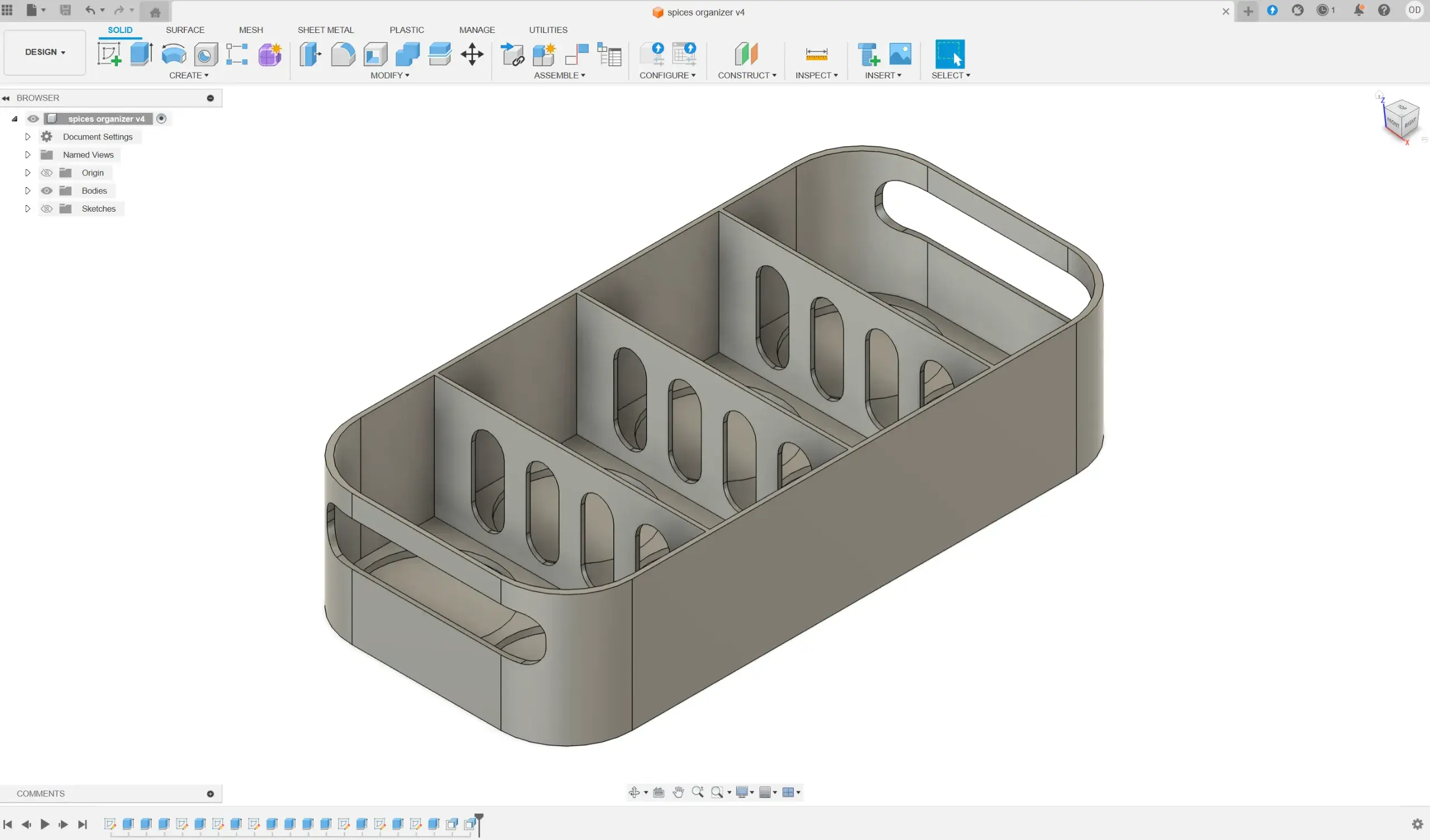Open the CONSTRUCT dropdown menu
The height and width of the screenshot is (840, 1430).
coord(747,75)
